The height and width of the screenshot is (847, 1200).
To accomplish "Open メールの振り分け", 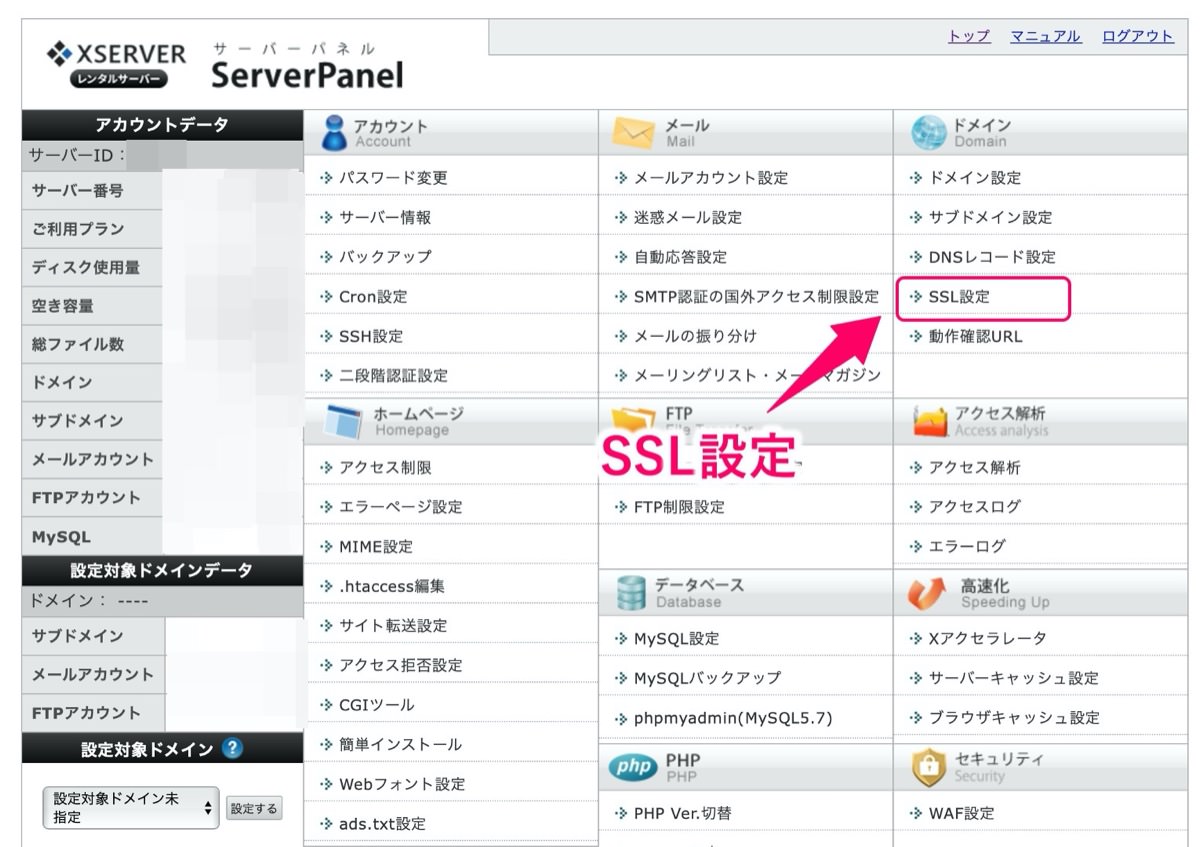I will coord(695,336).
